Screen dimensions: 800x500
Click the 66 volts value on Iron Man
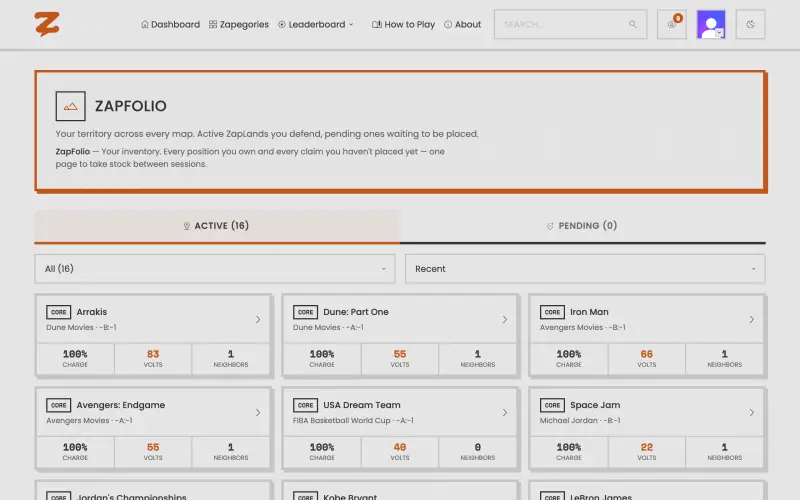click(646, 354)
